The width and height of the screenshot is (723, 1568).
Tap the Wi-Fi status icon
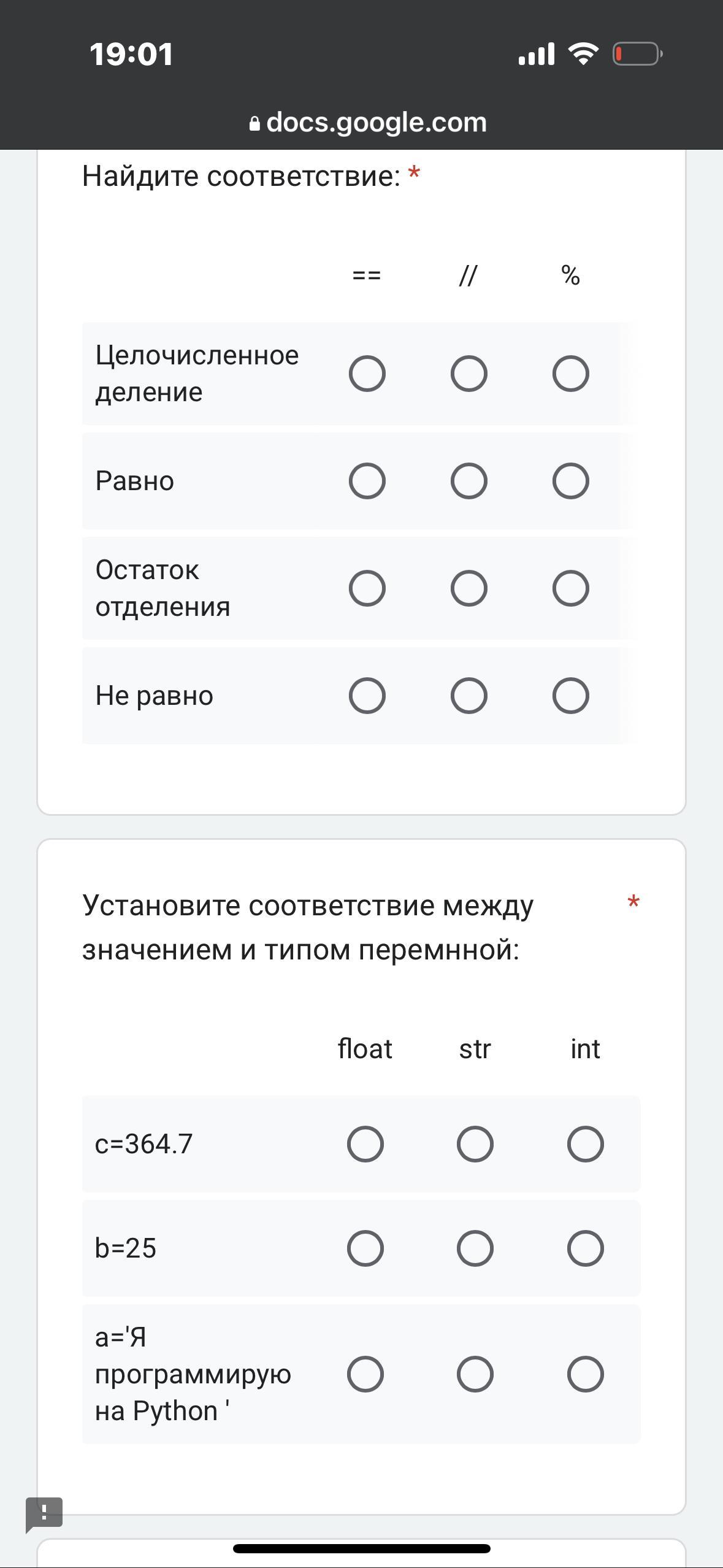pos(584,54)
